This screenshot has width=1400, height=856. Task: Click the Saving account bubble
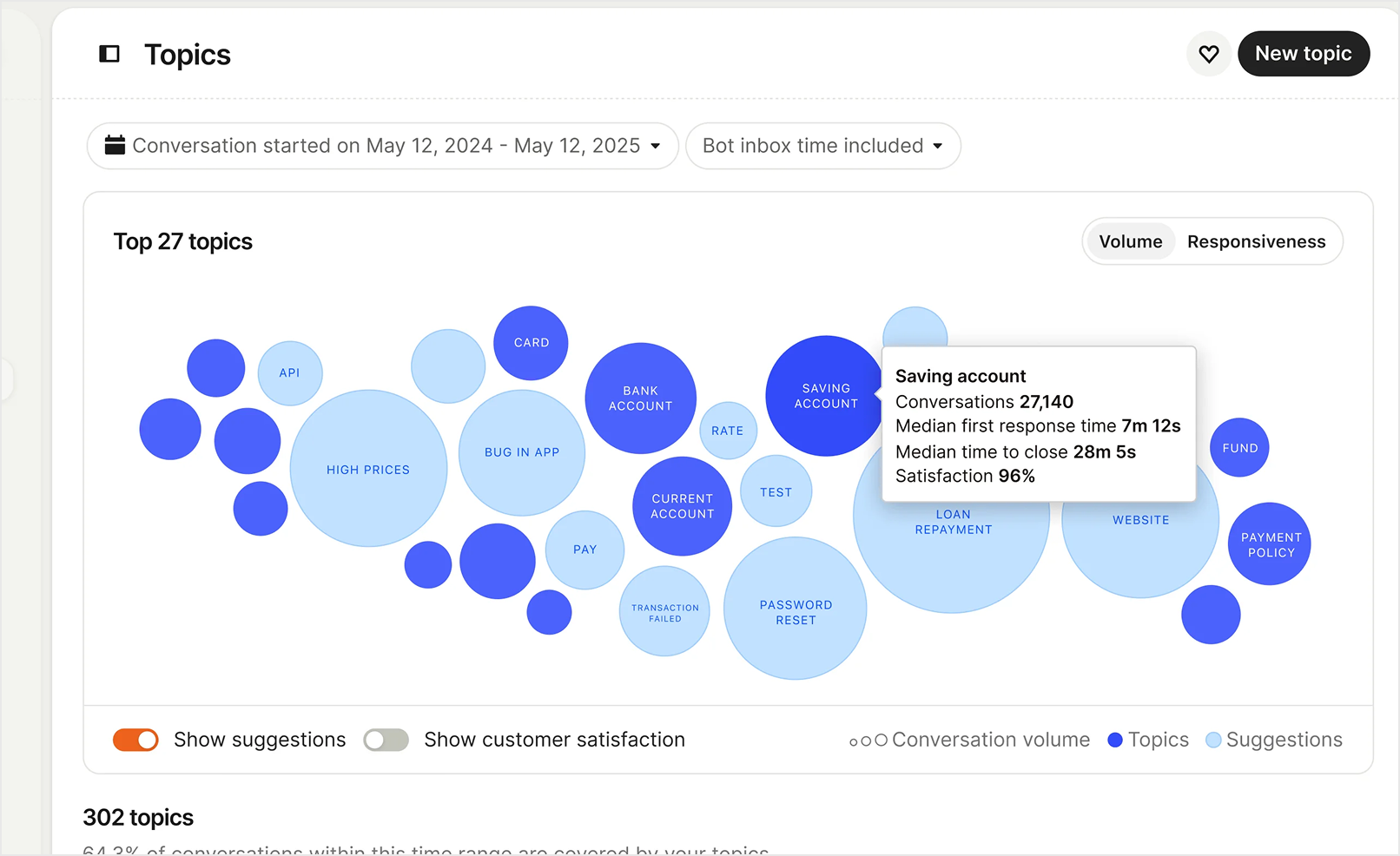coord(825,396)
